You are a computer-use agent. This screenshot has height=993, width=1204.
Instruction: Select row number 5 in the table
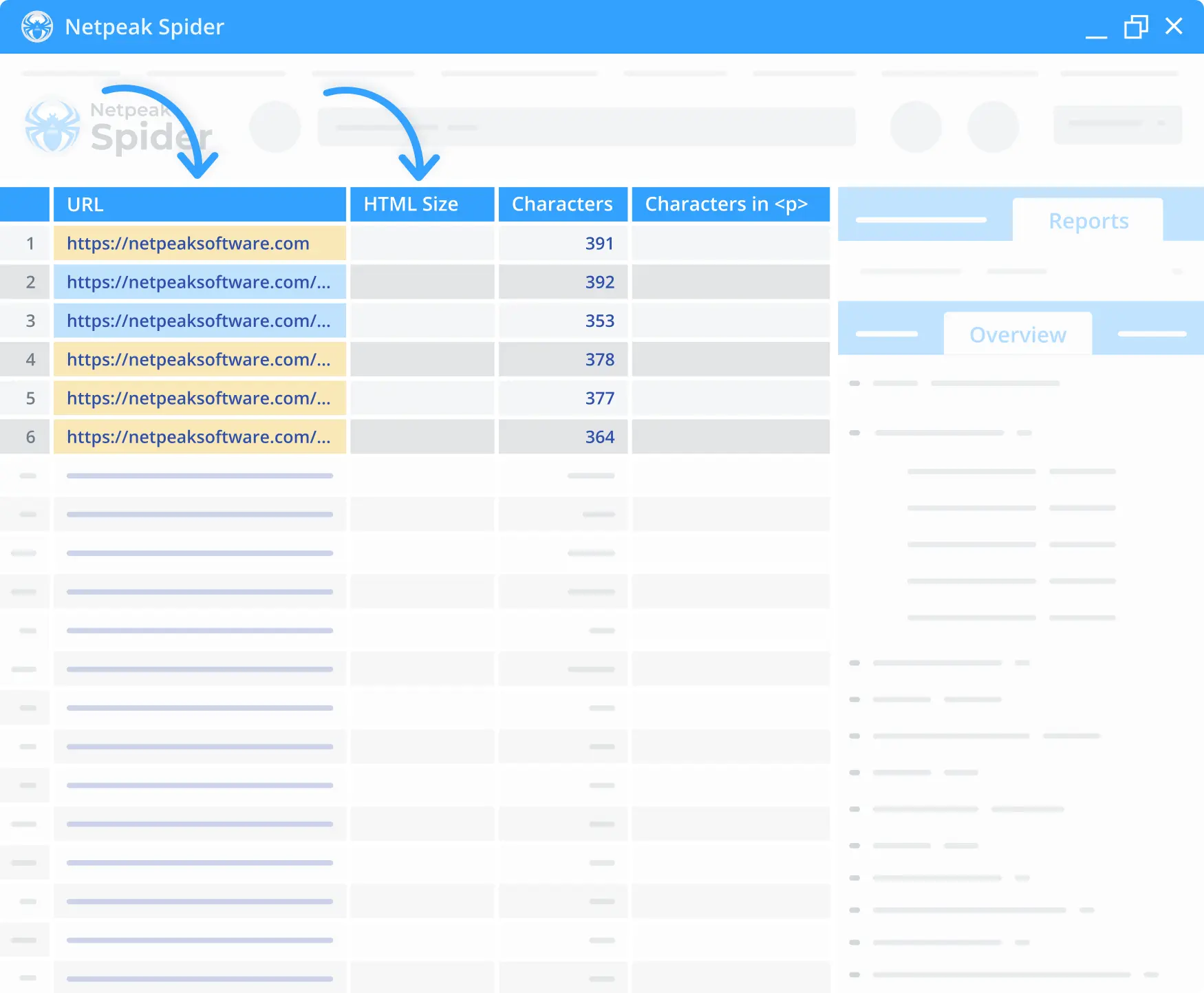pyautogui.click(x=25, y=398)
